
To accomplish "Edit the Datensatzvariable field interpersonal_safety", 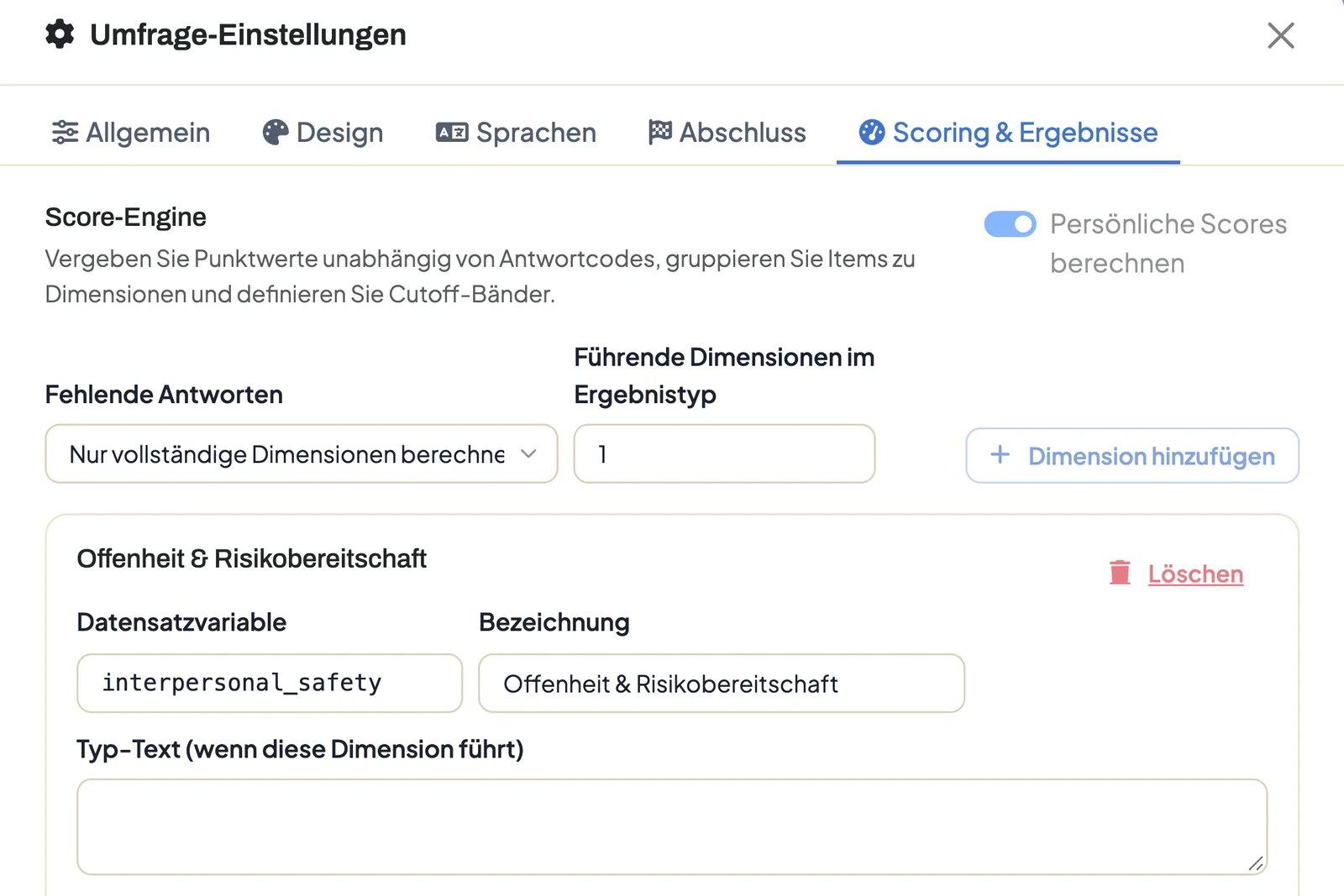I will click(x=270, y=683).
